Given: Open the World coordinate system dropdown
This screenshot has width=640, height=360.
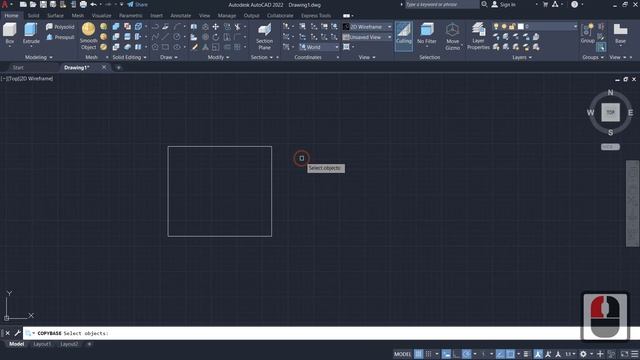Looking at the screenshot, I should coord(319,47).
